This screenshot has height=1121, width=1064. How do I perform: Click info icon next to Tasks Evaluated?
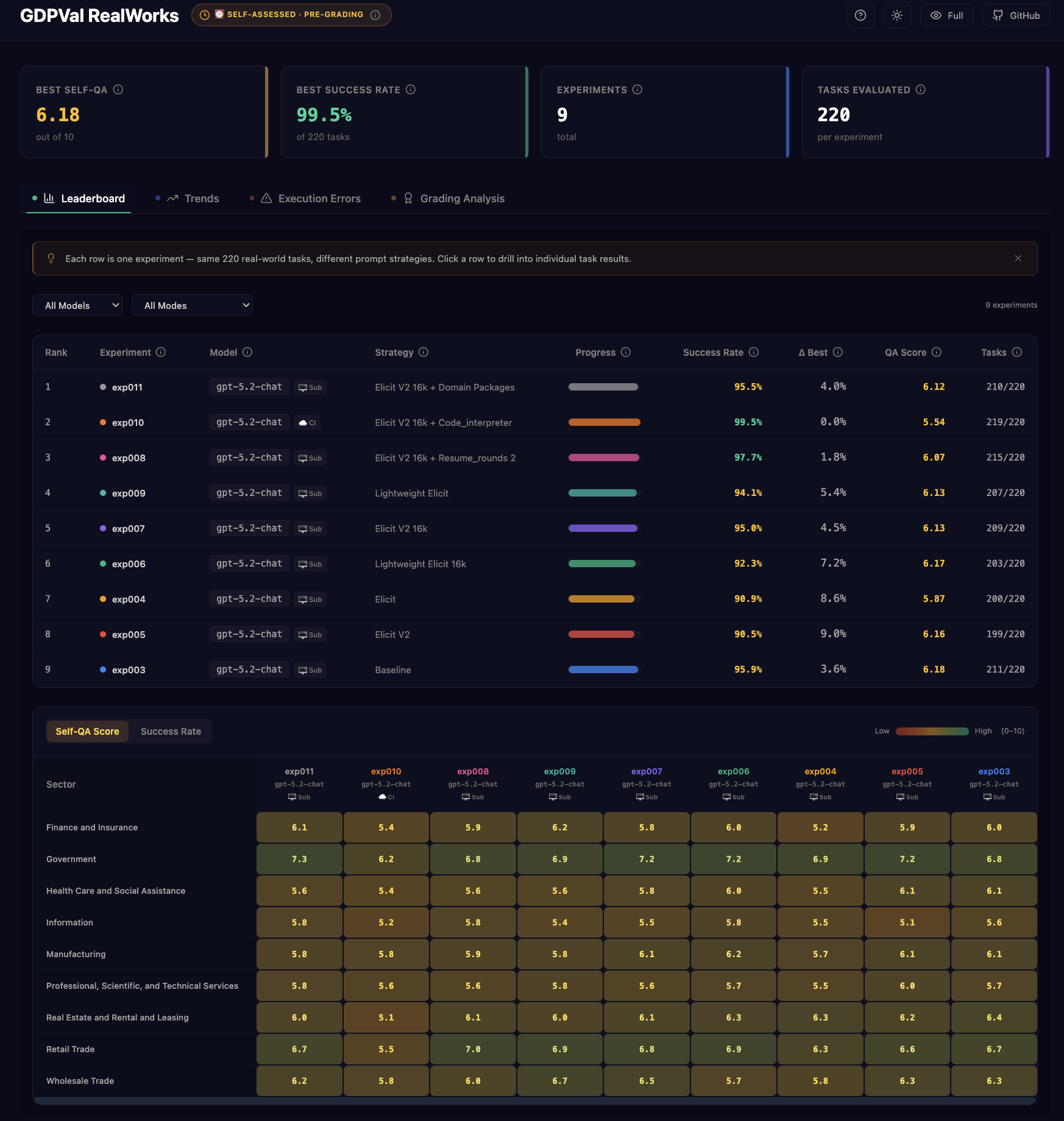click(x=921, y=90)
